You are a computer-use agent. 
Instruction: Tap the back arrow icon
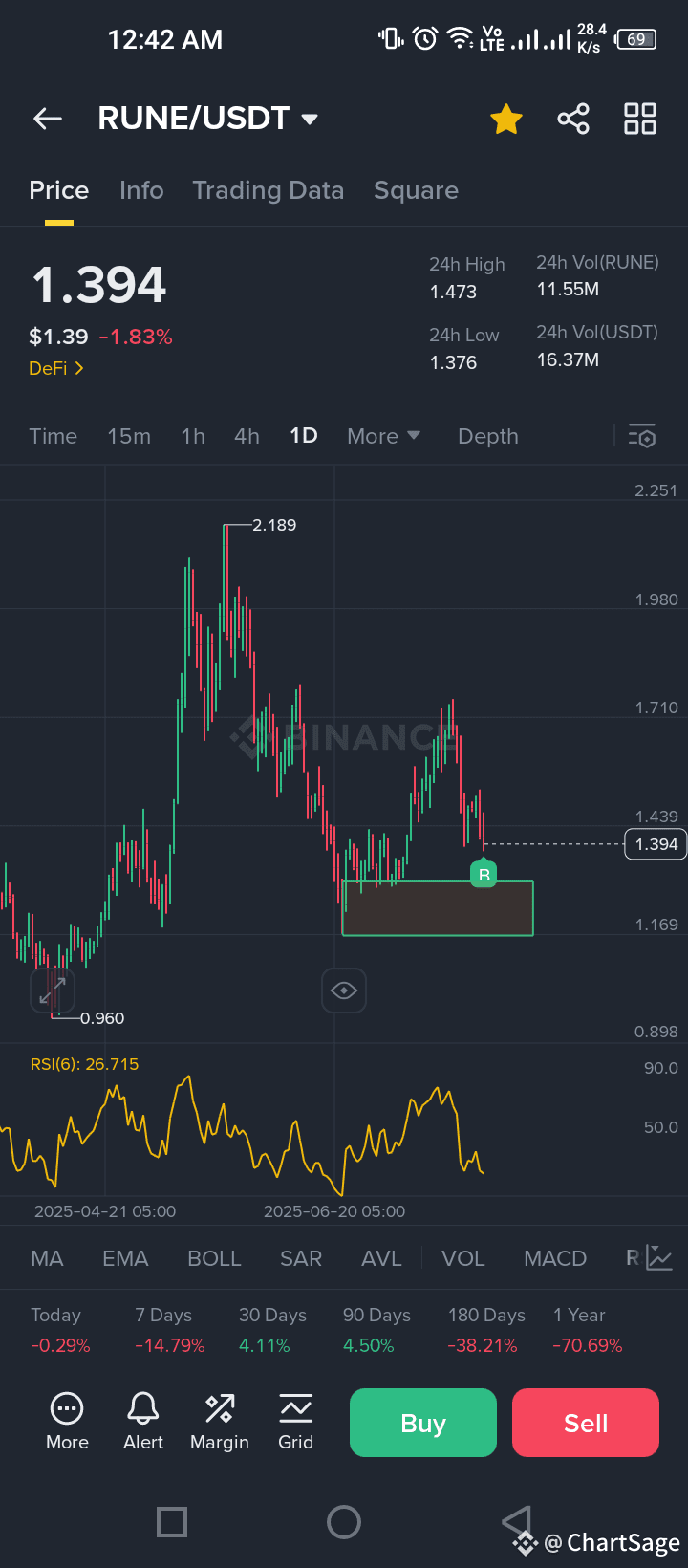point(48,119)
